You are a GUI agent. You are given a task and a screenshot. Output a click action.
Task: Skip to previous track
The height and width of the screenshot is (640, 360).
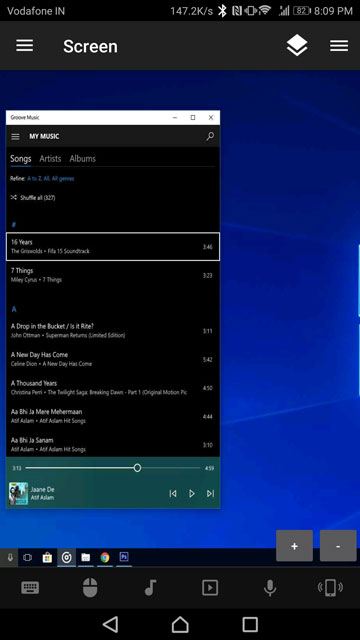click(x=173, y=493)
